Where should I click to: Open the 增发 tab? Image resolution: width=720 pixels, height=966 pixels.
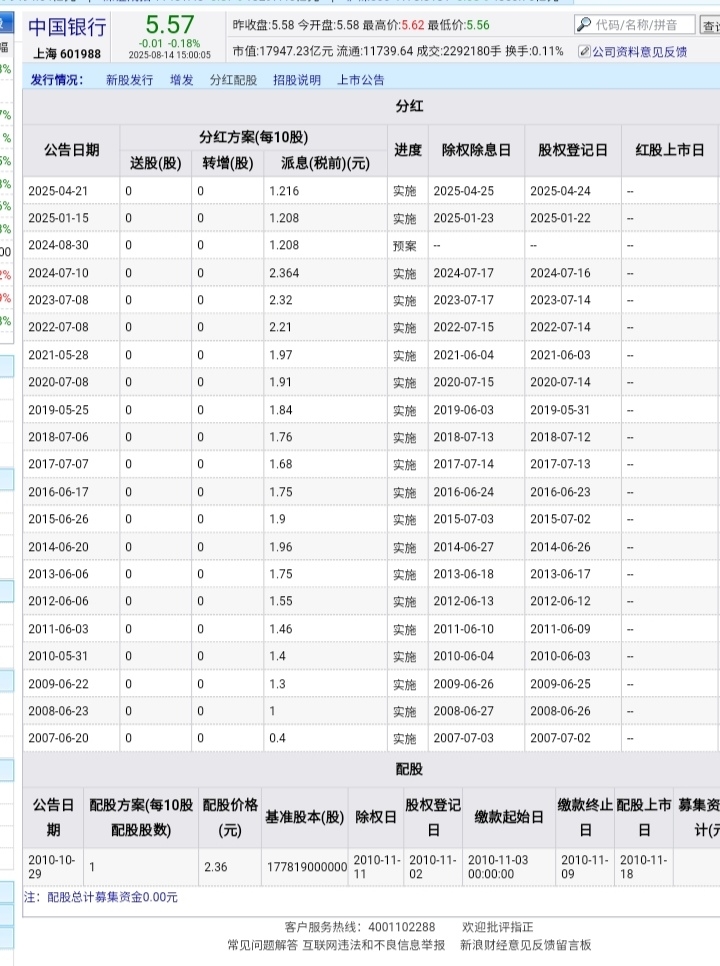click(182, 79)
